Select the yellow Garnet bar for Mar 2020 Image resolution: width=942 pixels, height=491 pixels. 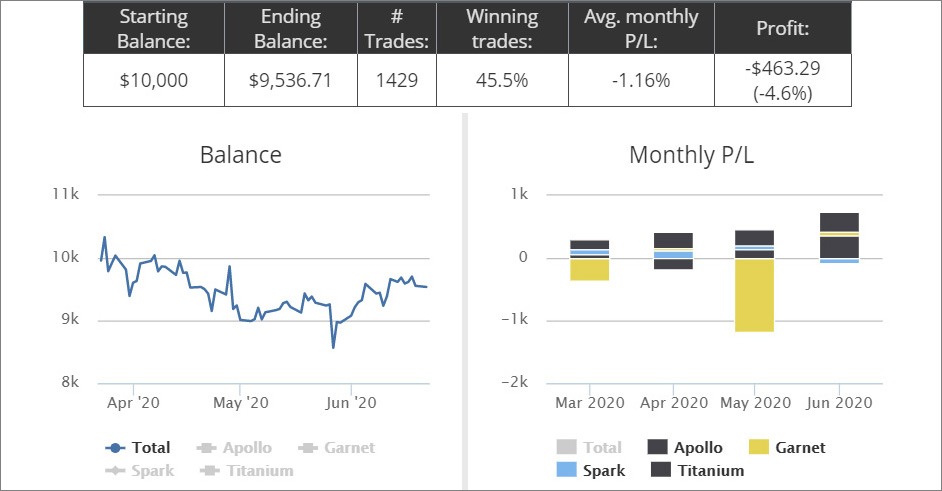point(589,270)
